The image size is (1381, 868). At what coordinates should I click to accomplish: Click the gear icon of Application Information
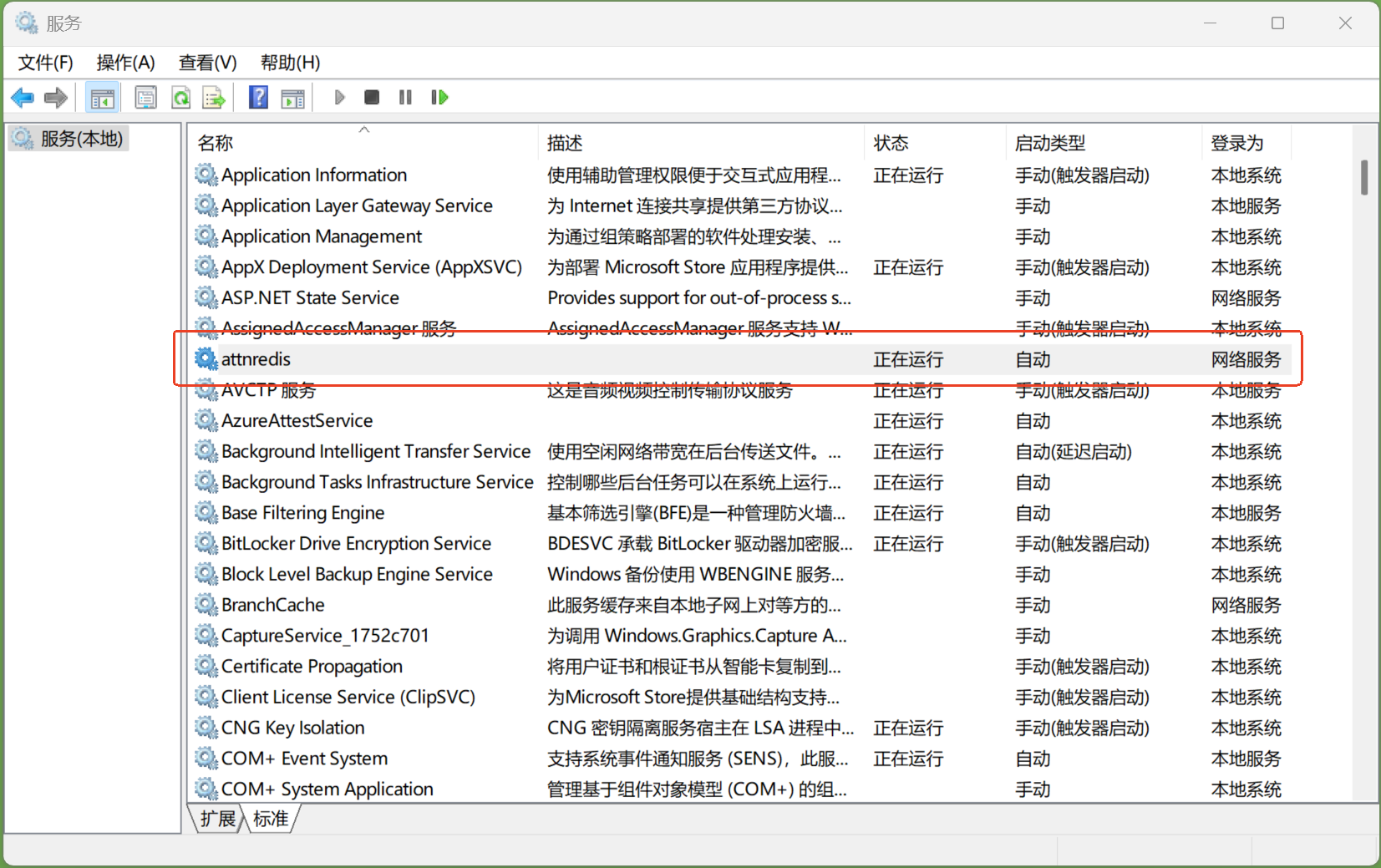coord(206,175)
